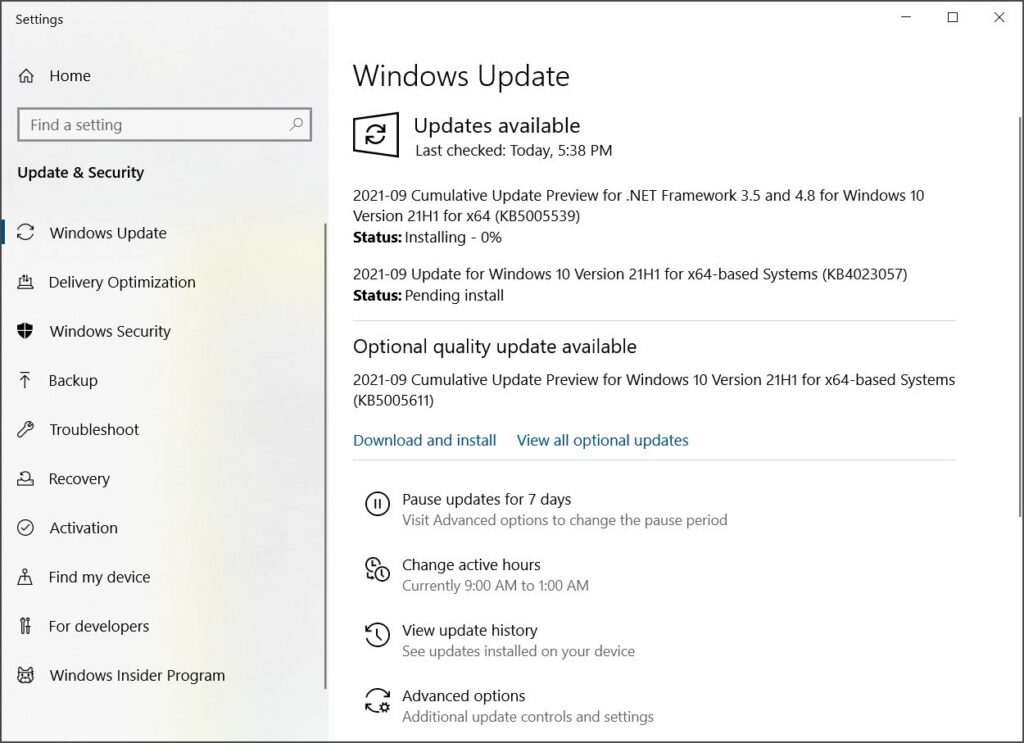Minimize the Settings window

coord(906,17)
